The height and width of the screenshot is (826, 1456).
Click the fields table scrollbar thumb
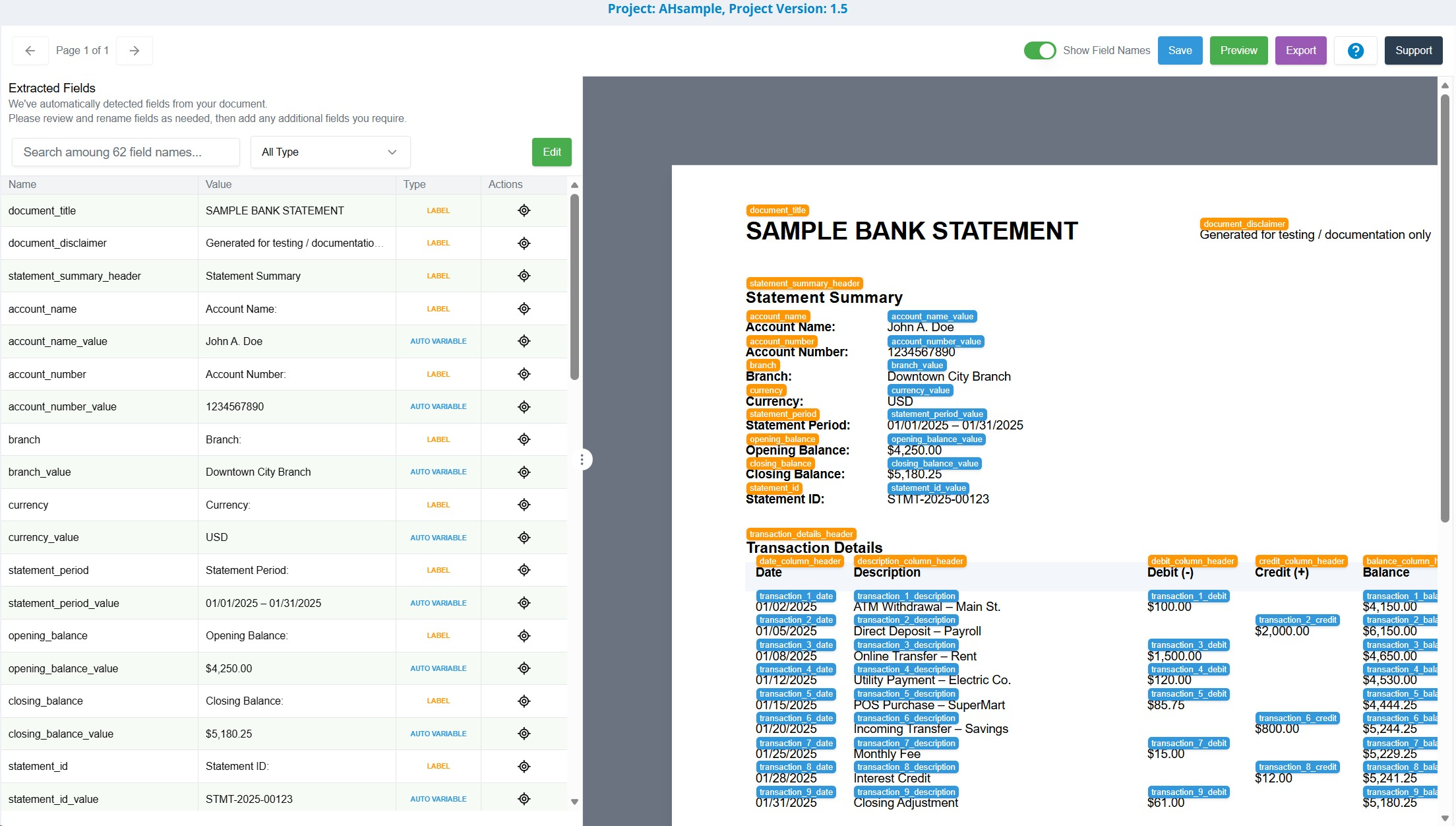click(574, 287)
